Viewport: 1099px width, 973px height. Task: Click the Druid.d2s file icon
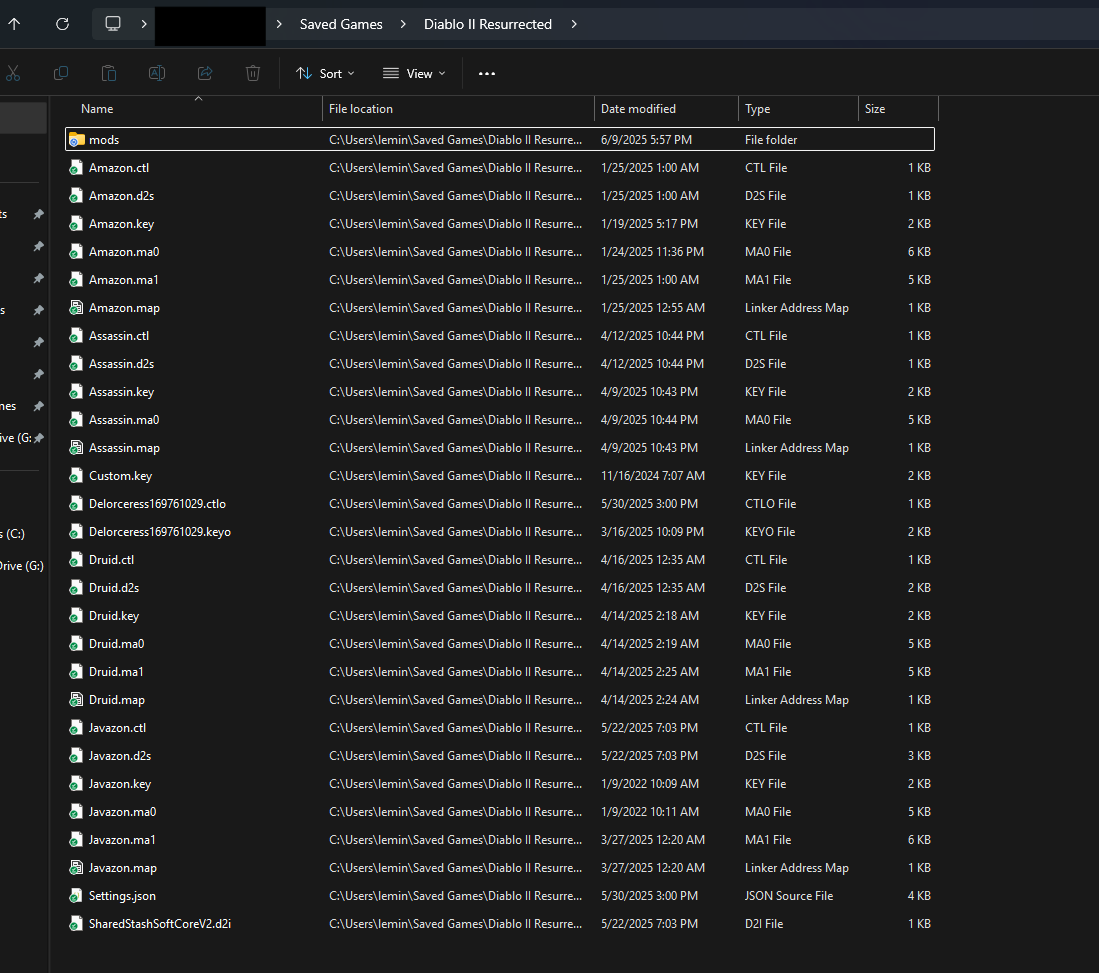[76, 587]
